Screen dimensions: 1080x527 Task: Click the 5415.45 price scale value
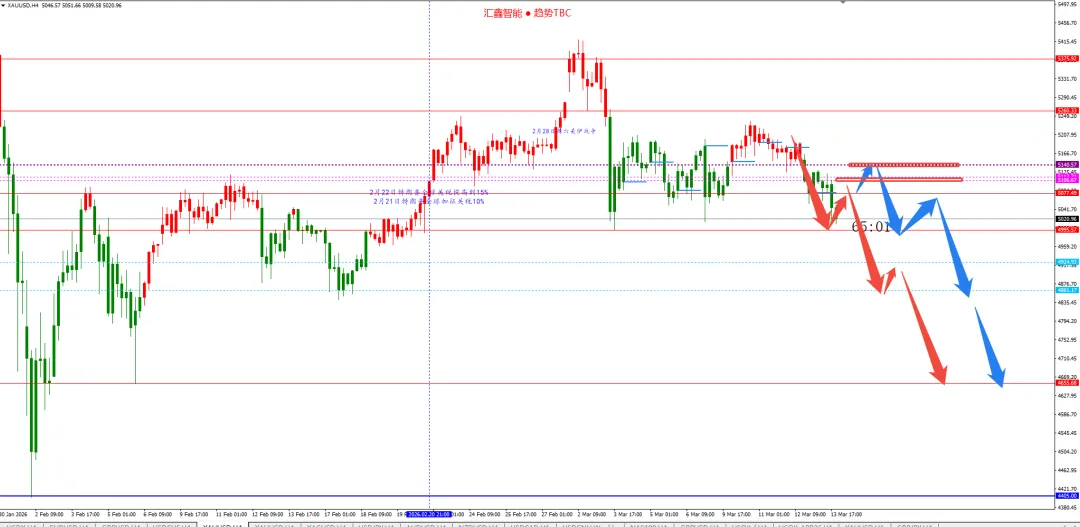(x=1068, y=41)
